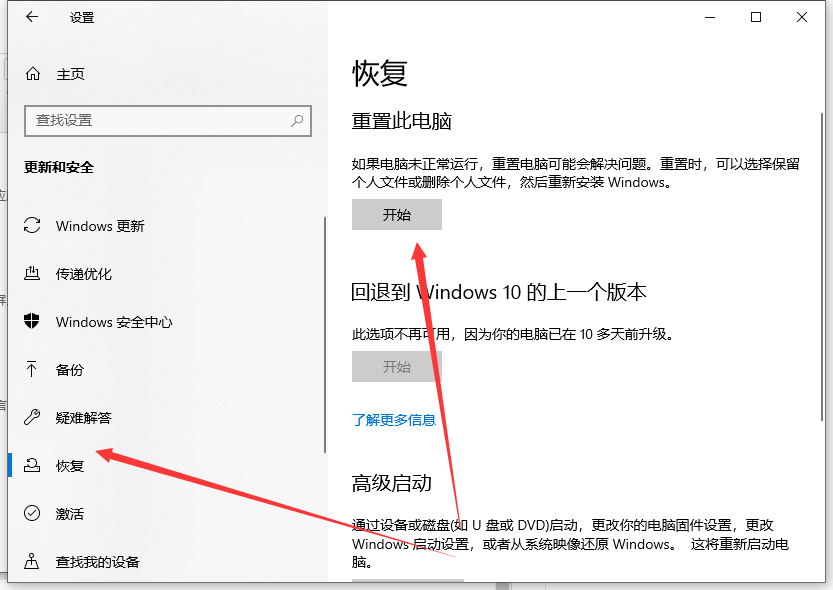833x590 pixels.
Task: Click the back arrow in title bar
Action: pos(32,17)
